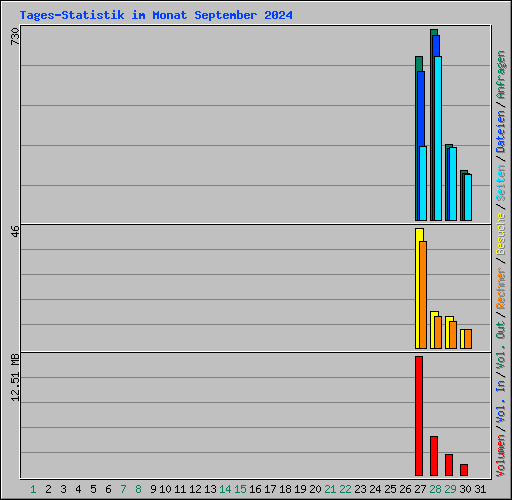This screenshot has height=500, width=512.
Task: Click the red Volumen bar for day 28
Action: 434,456
